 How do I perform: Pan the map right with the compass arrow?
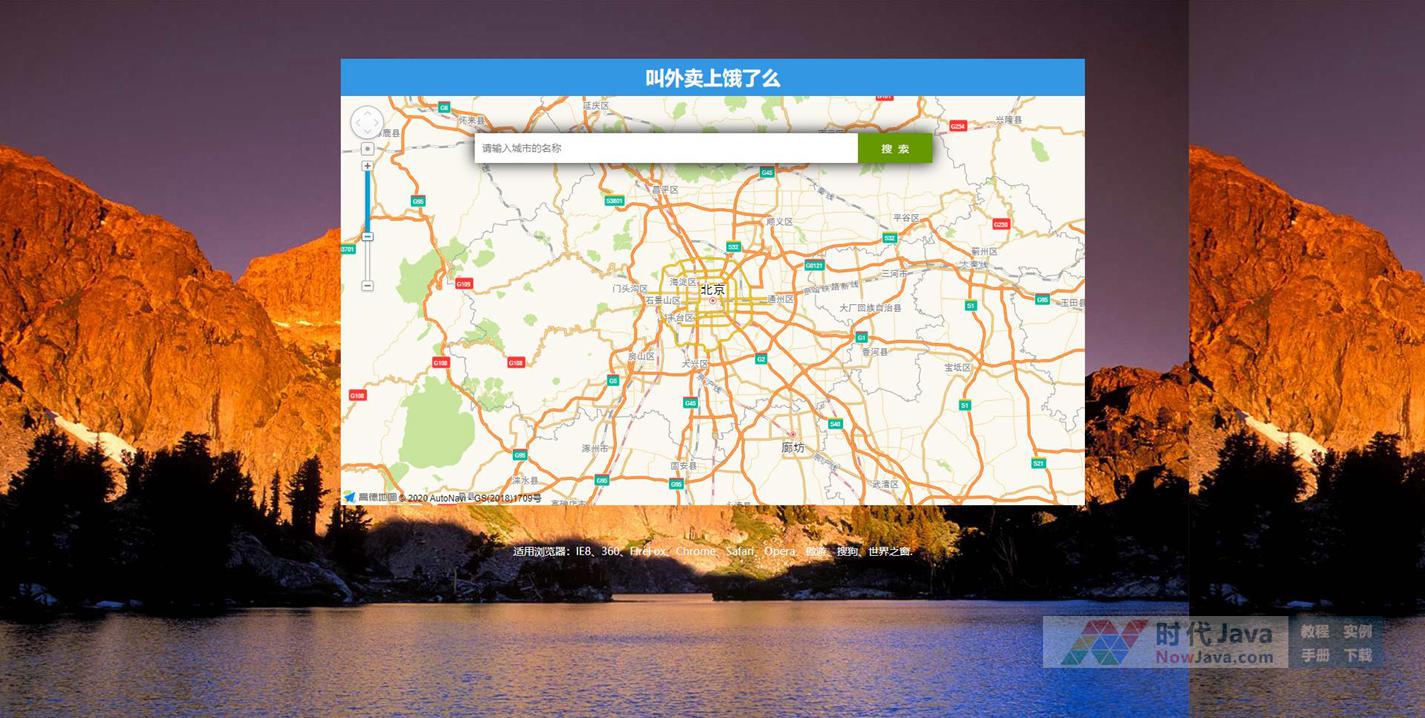click(x=378, y=123)
